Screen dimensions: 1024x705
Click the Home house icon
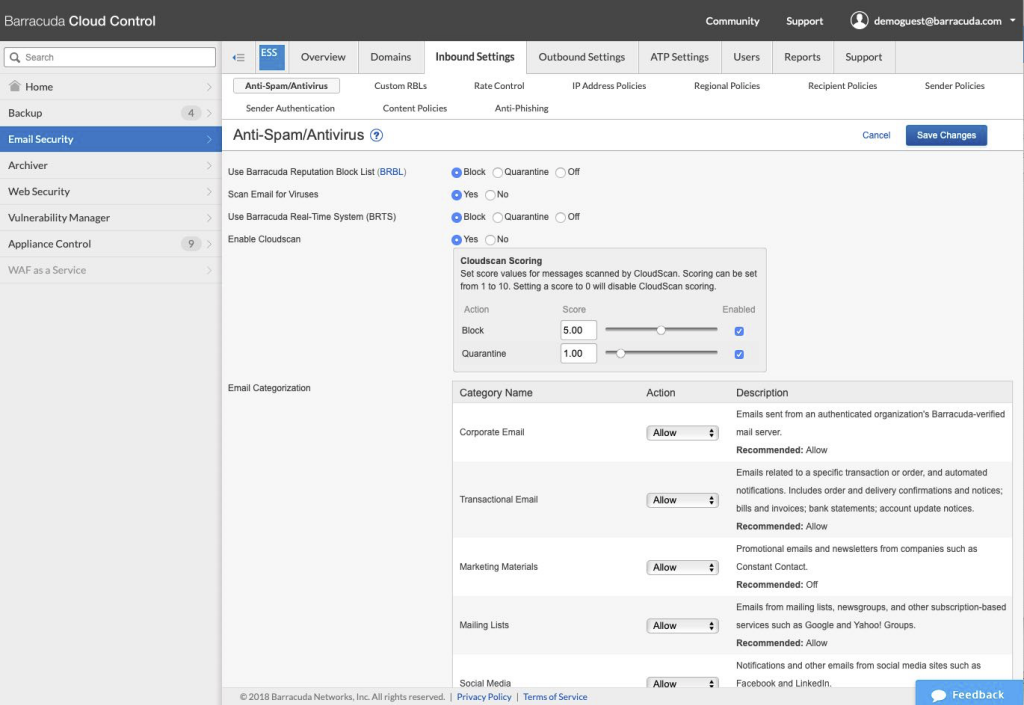pos(14,86)
